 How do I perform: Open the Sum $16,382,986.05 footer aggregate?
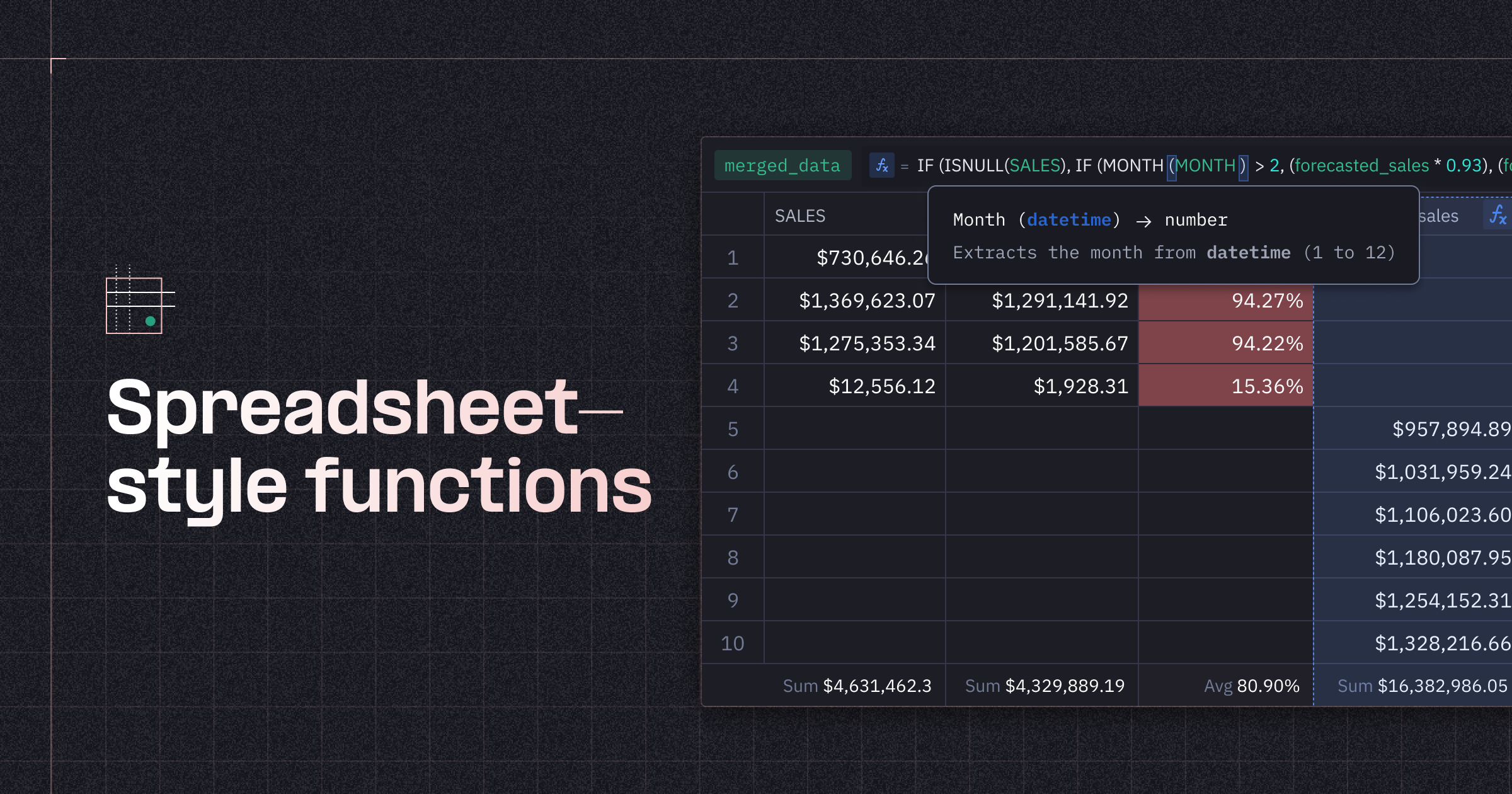point(1422,686)
